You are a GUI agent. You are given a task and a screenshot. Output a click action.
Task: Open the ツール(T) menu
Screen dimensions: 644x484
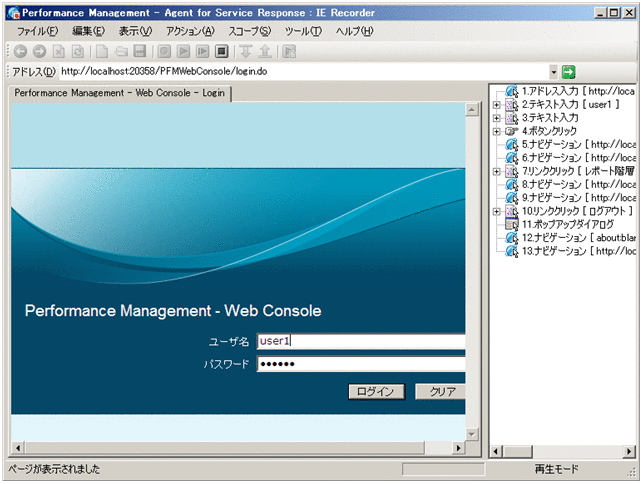(304, 31)
